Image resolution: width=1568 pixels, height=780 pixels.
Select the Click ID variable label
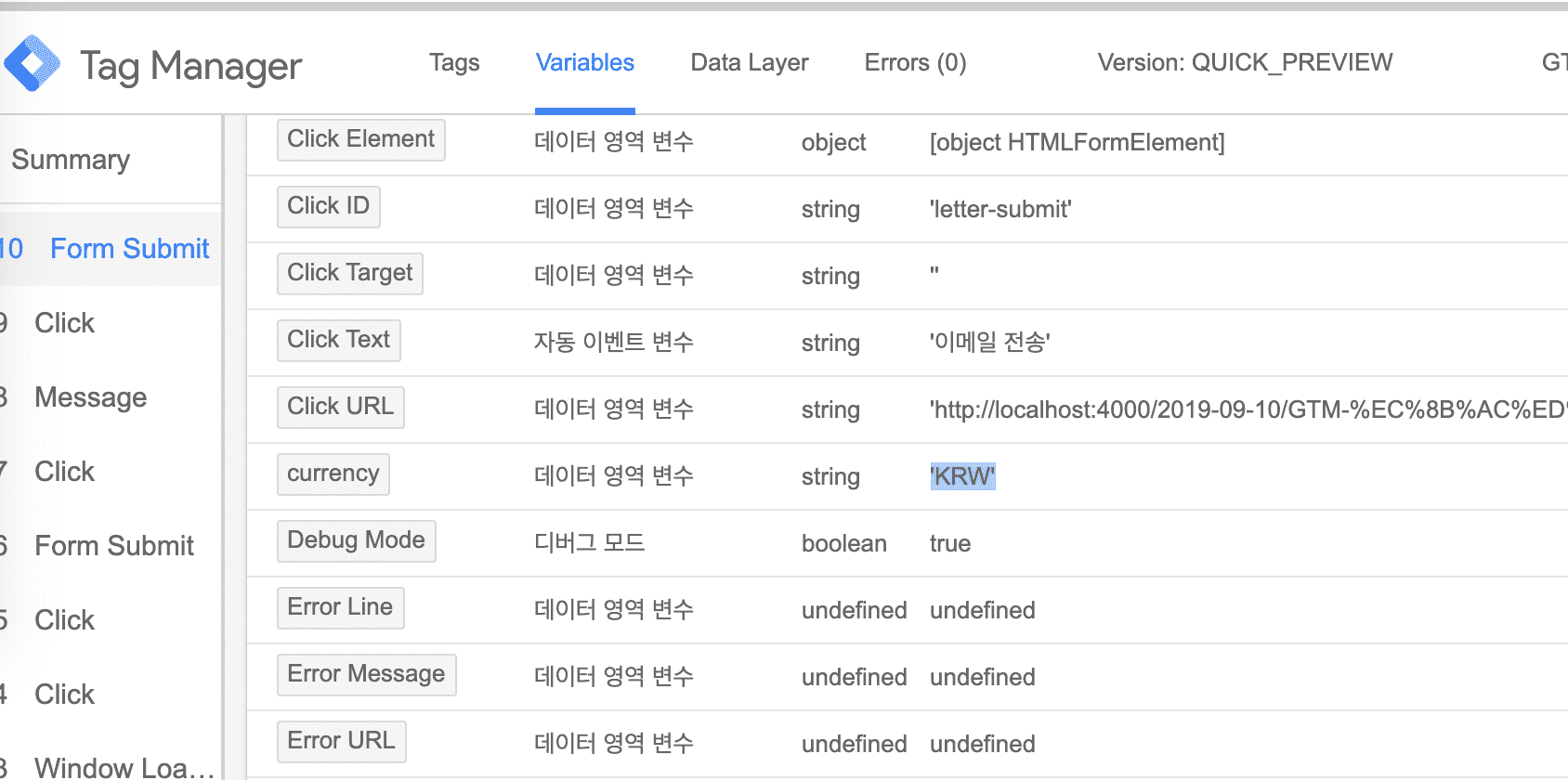(328, 206)
